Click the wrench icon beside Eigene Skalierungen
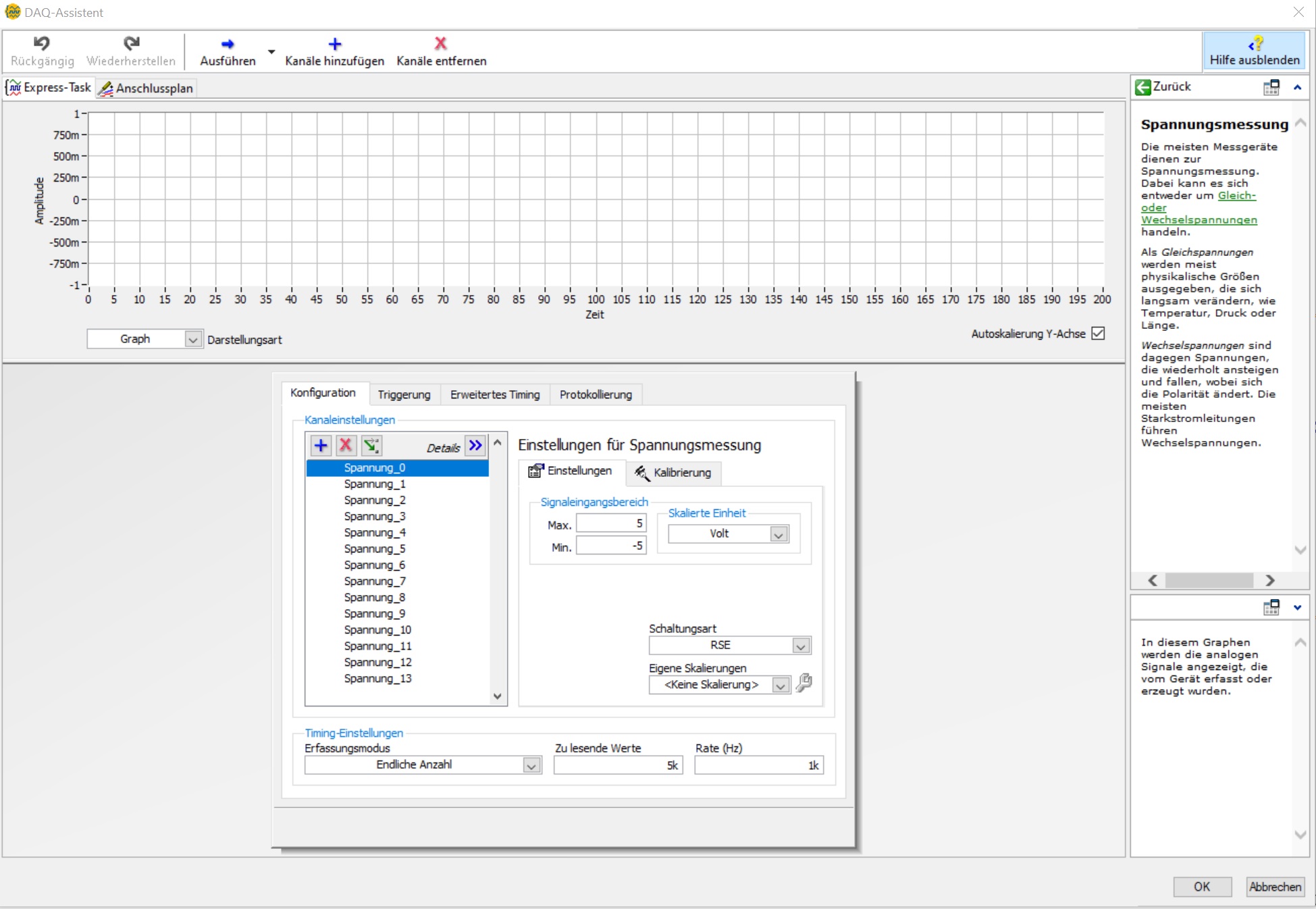The width and height of the screenshot is (1316, 909). (x=804, y=683)
